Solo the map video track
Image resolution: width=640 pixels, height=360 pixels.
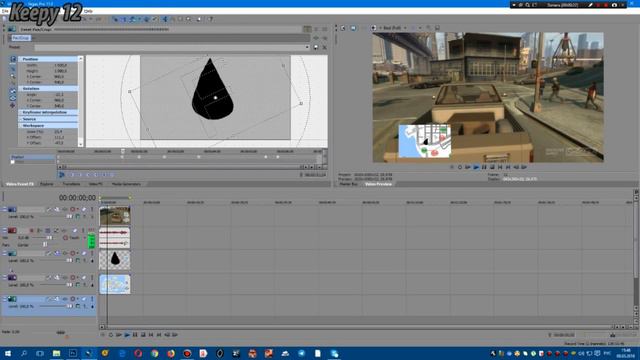click(92, 278)
